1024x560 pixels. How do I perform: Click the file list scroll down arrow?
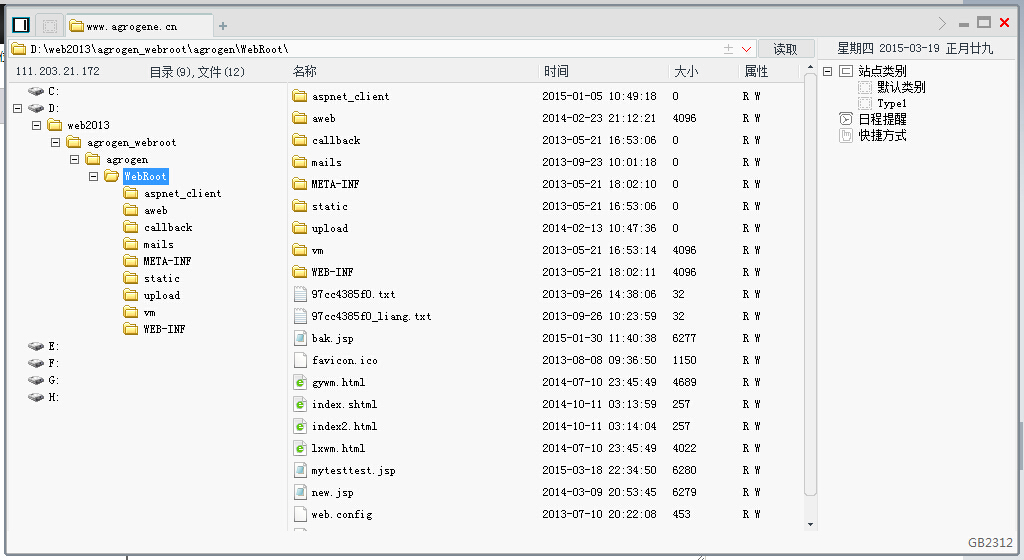(810, 524)
